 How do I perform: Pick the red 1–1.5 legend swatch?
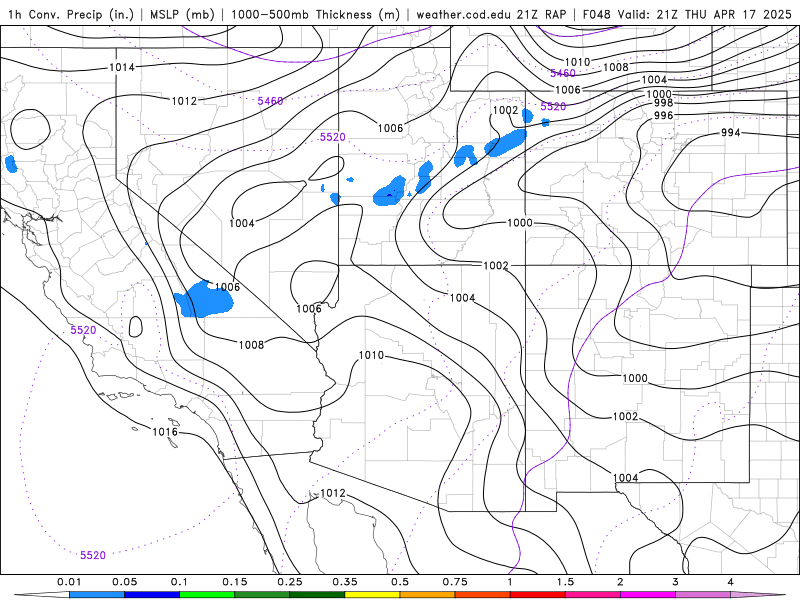(538, 595)
